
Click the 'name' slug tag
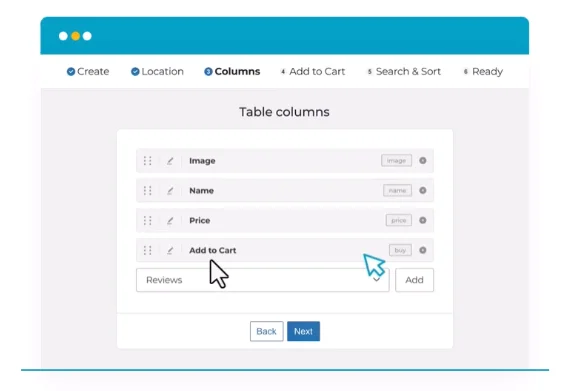click(x=397, y=191)
